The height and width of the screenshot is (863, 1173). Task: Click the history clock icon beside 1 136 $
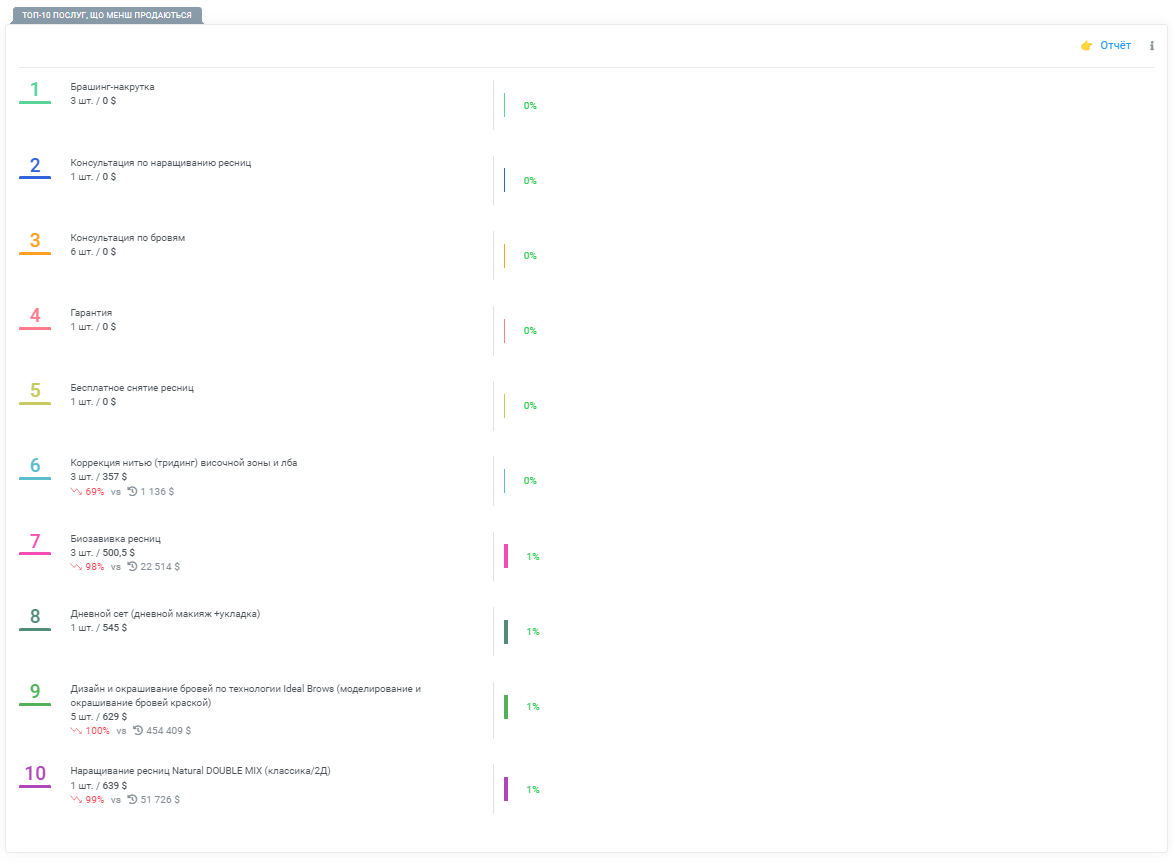point(132,492)
